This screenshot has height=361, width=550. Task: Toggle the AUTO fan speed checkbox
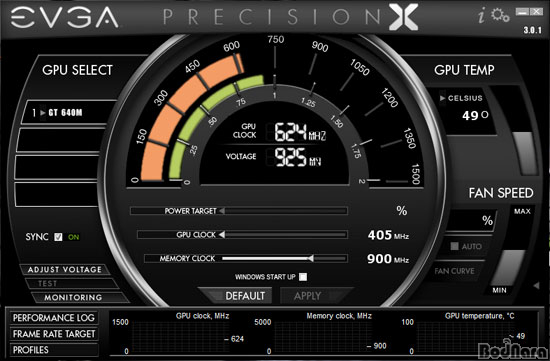coord(454,246)
